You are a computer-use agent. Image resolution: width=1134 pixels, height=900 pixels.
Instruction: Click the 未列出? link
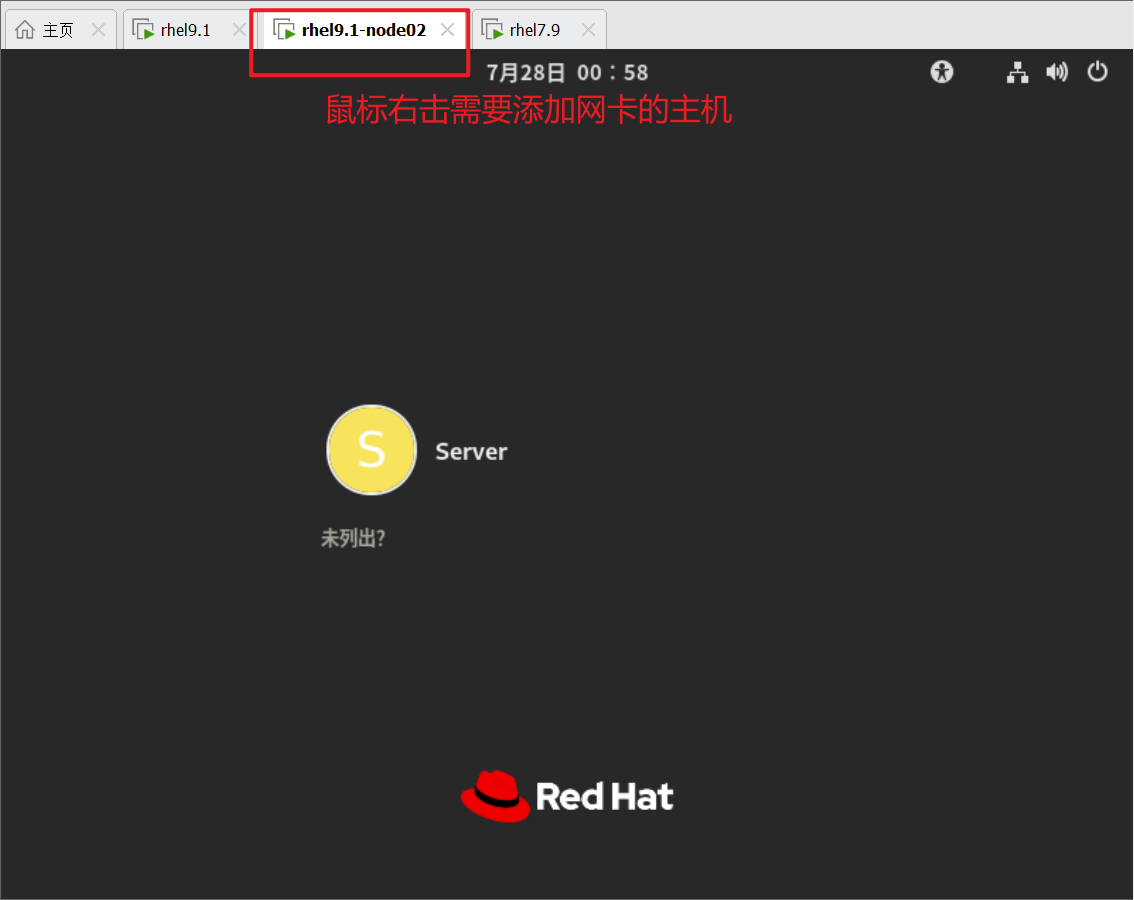point(353,538)
